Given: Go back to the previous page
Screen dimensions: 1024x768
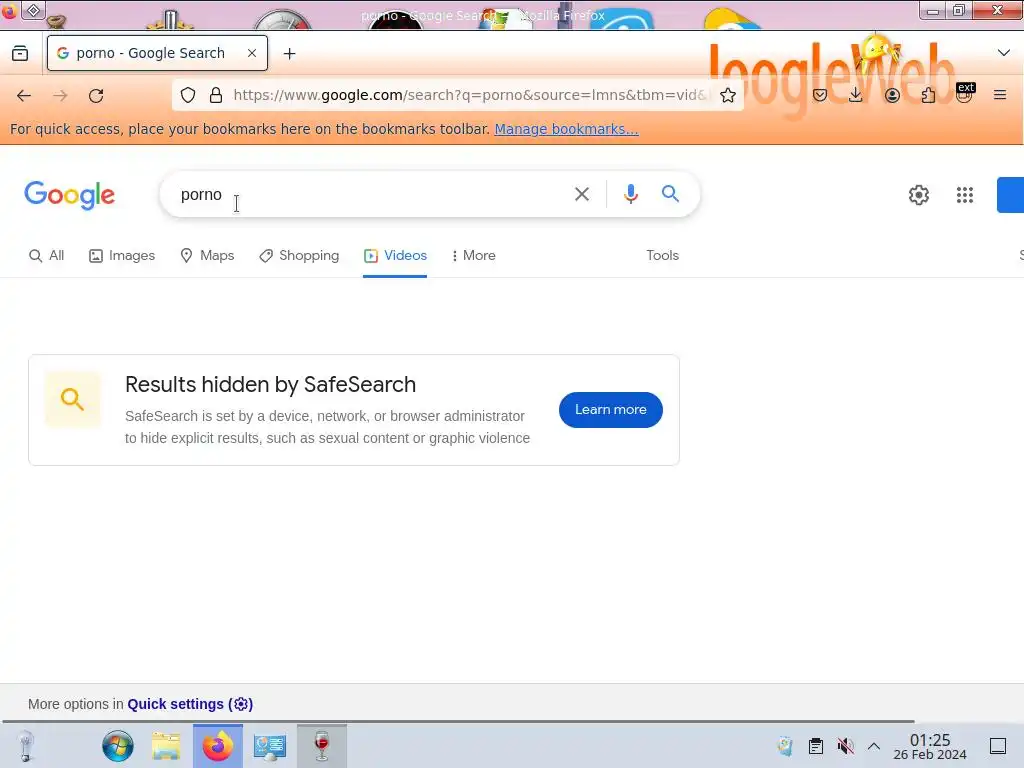Looking at the screenshot, I should click(x=24, y=95).
